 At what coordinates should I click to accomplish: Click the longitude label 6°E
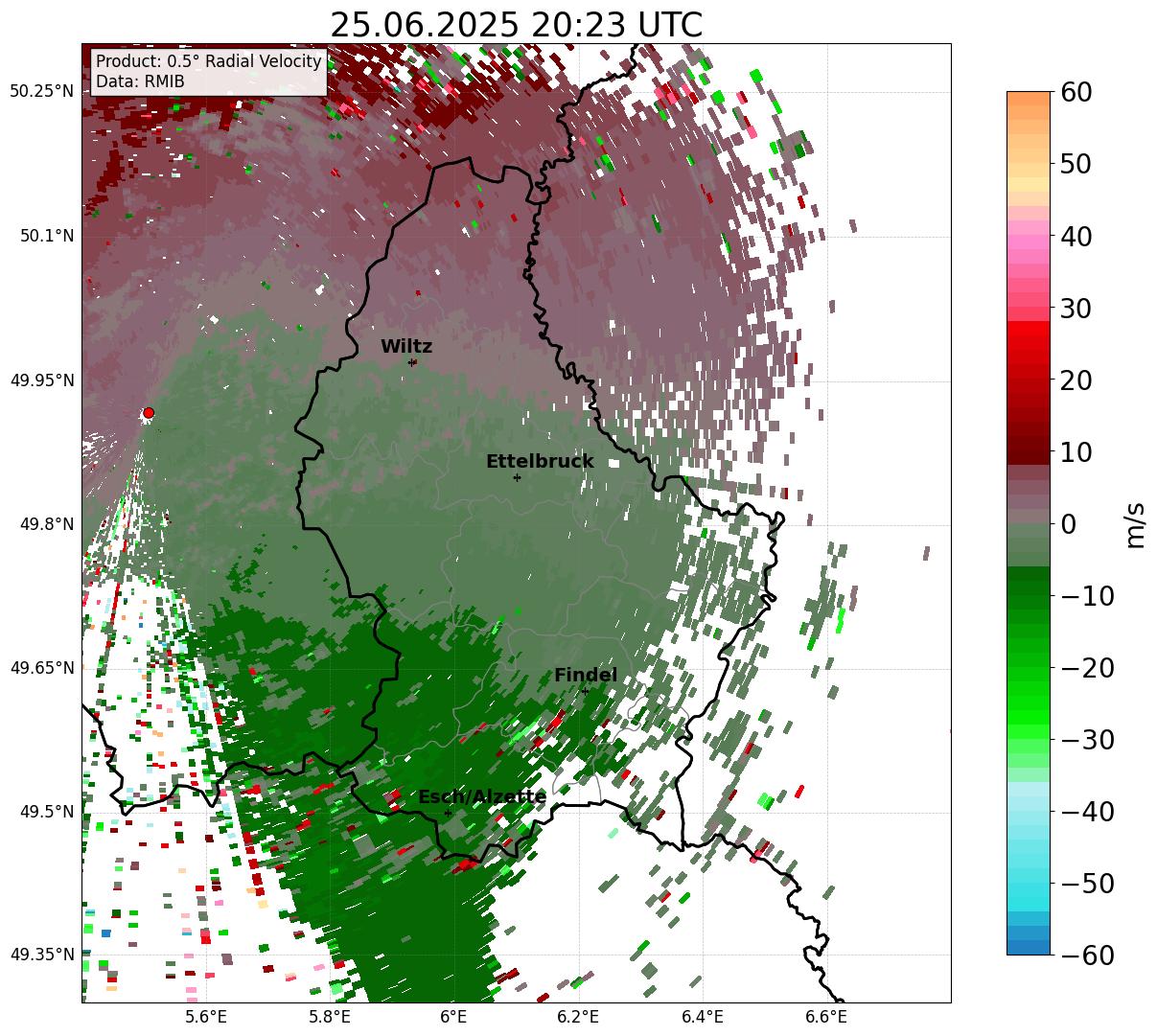(453, 1018)
